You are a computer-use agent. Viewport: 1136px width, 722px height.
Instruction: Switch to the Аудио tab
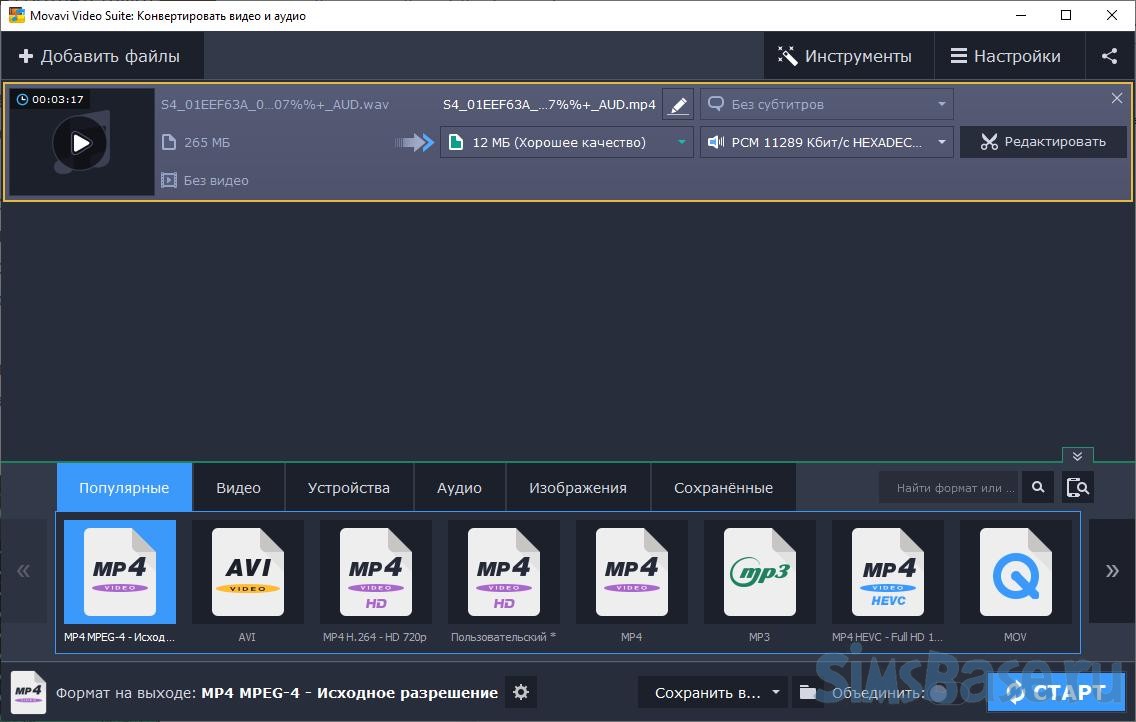tap(459, 488)
